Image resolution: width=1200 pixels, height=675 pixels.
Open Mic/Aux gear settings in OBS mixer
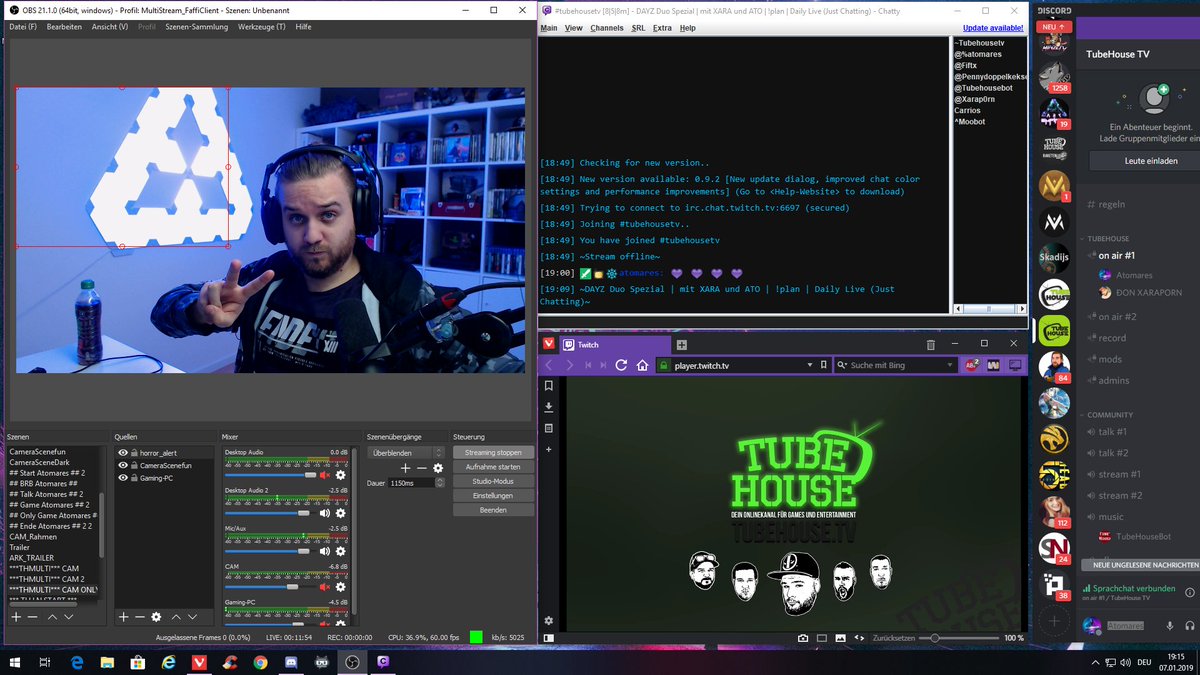point(340,551)
